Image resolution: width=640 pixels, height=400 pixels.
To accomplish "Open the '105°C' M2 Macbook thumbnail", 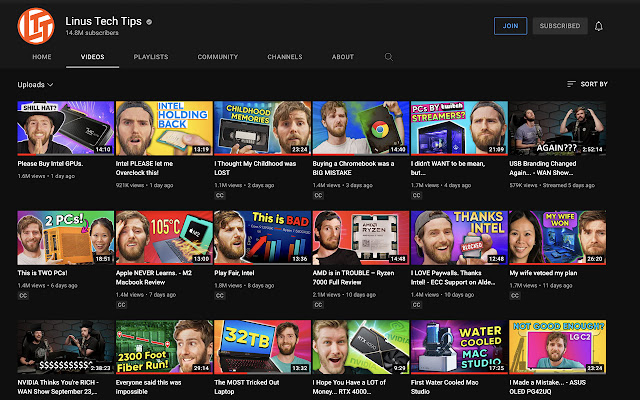I will (164, 238).
